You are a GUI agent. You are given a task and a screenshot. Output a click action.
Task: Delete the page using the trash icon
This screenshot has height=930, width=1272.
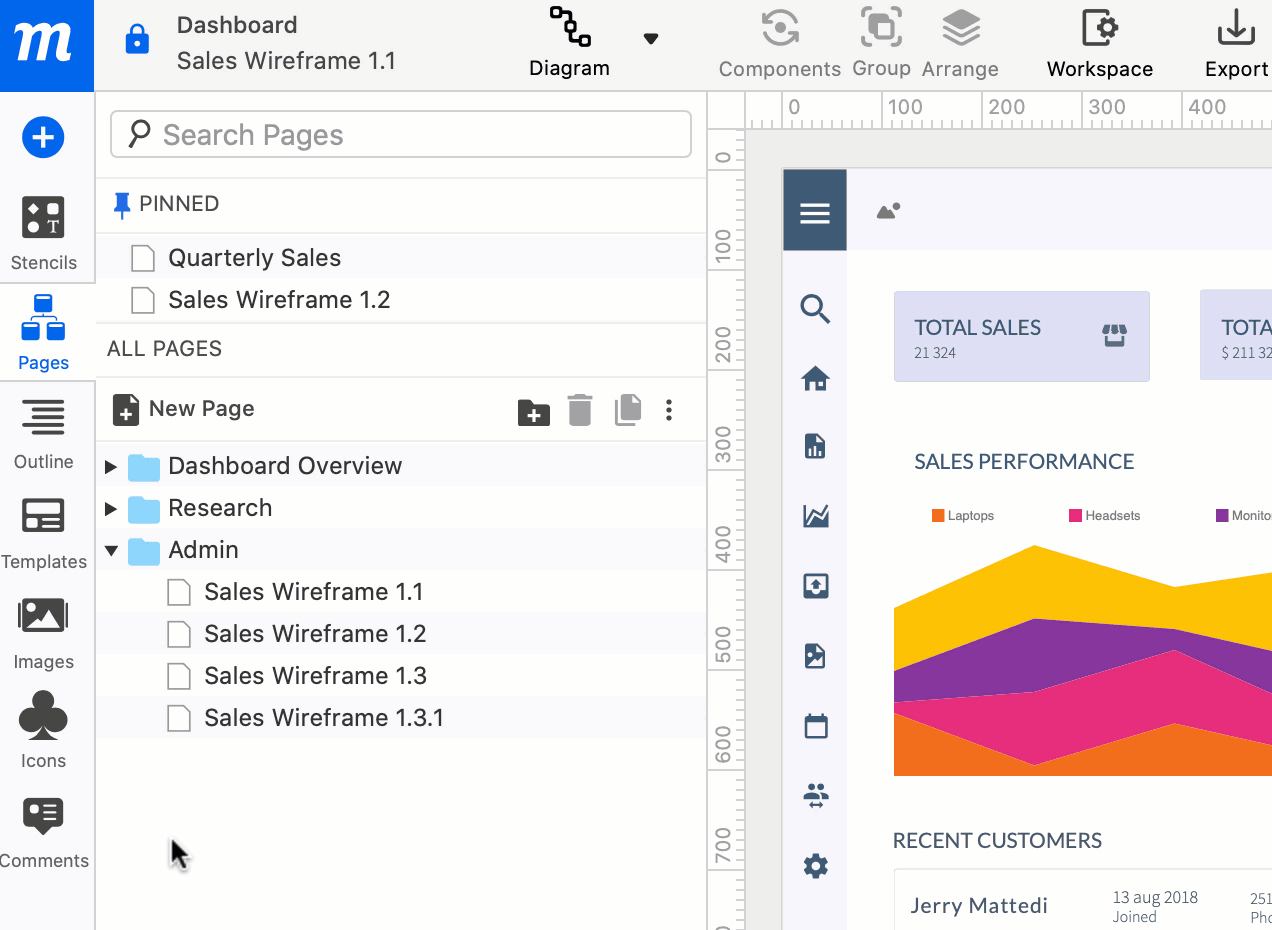pyautogui.click(x=580, y=411)
